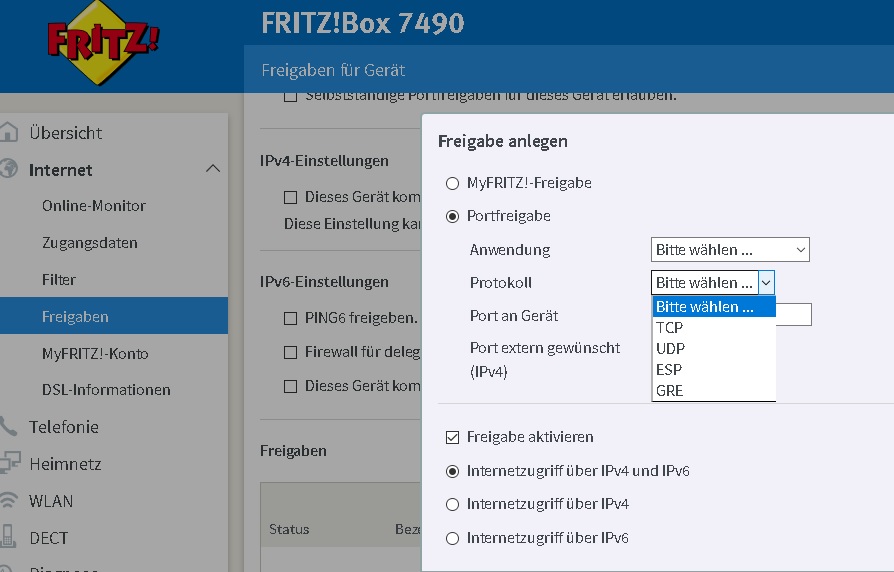Open WLAN menu
The image size is (894, 572).
(51, 501)
